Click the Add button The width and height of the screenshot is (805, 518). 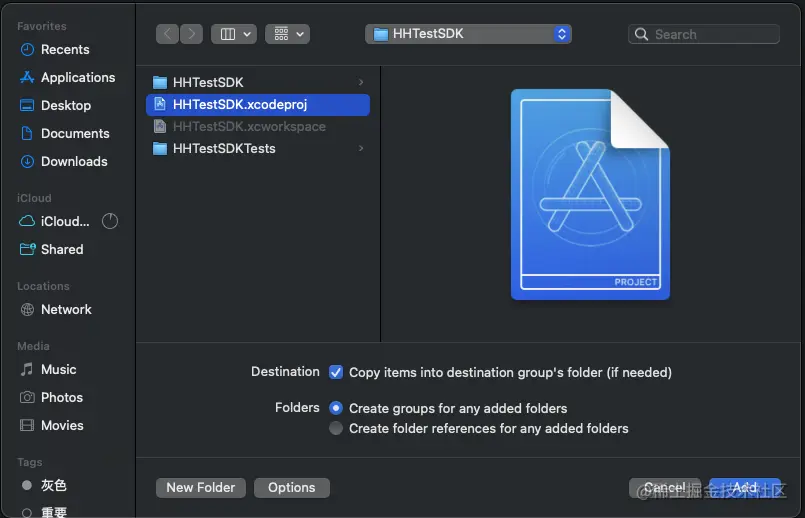745,488
